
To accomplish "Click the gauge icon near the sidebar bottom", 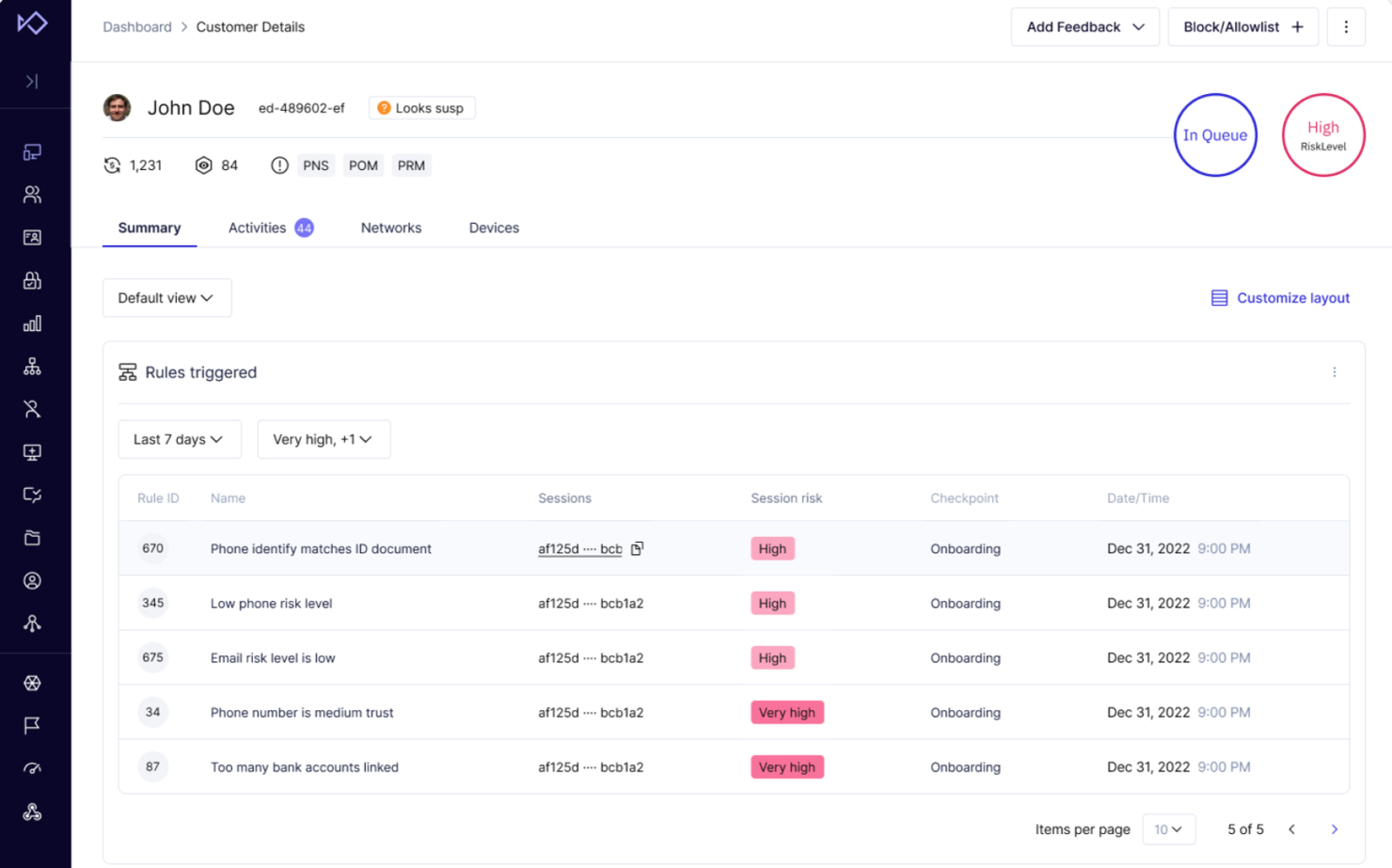I will (33, 768).
